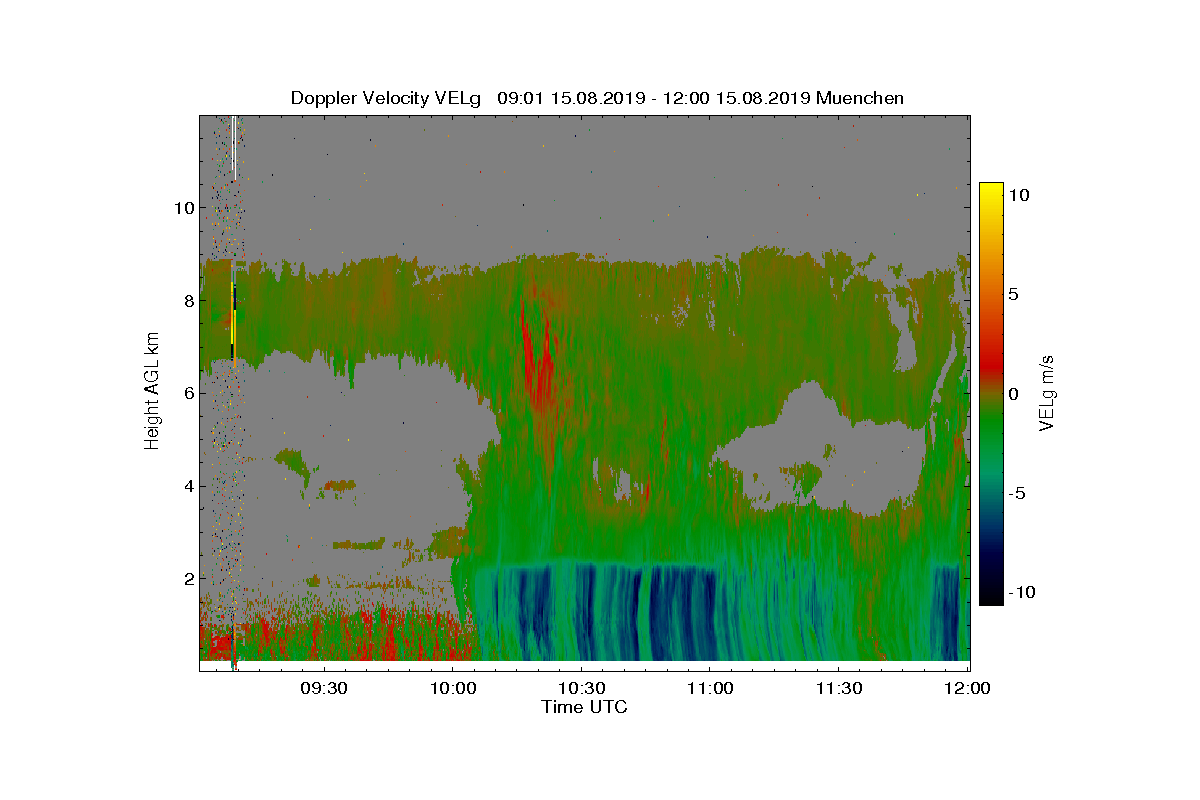Click the '10:30' time tick label
Screen dimensions: 1200x800
coord(581,688)
